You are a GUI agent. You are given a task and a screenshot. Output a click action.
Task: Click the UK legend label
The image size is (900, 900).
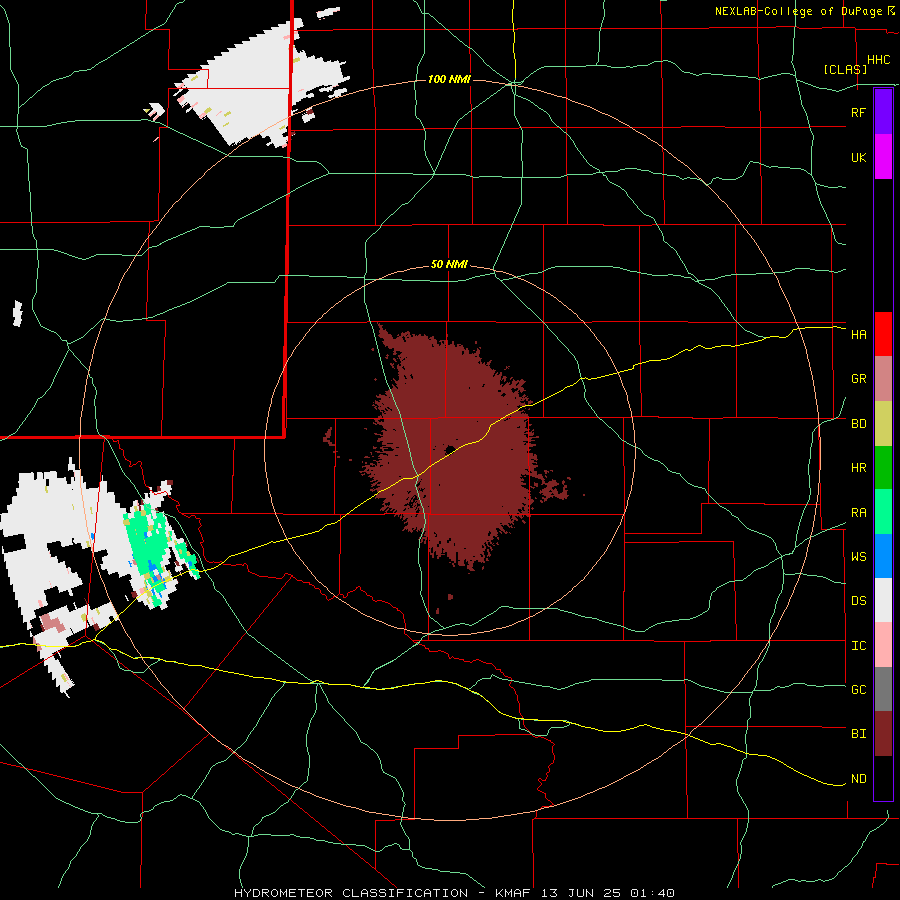[858, 157]
